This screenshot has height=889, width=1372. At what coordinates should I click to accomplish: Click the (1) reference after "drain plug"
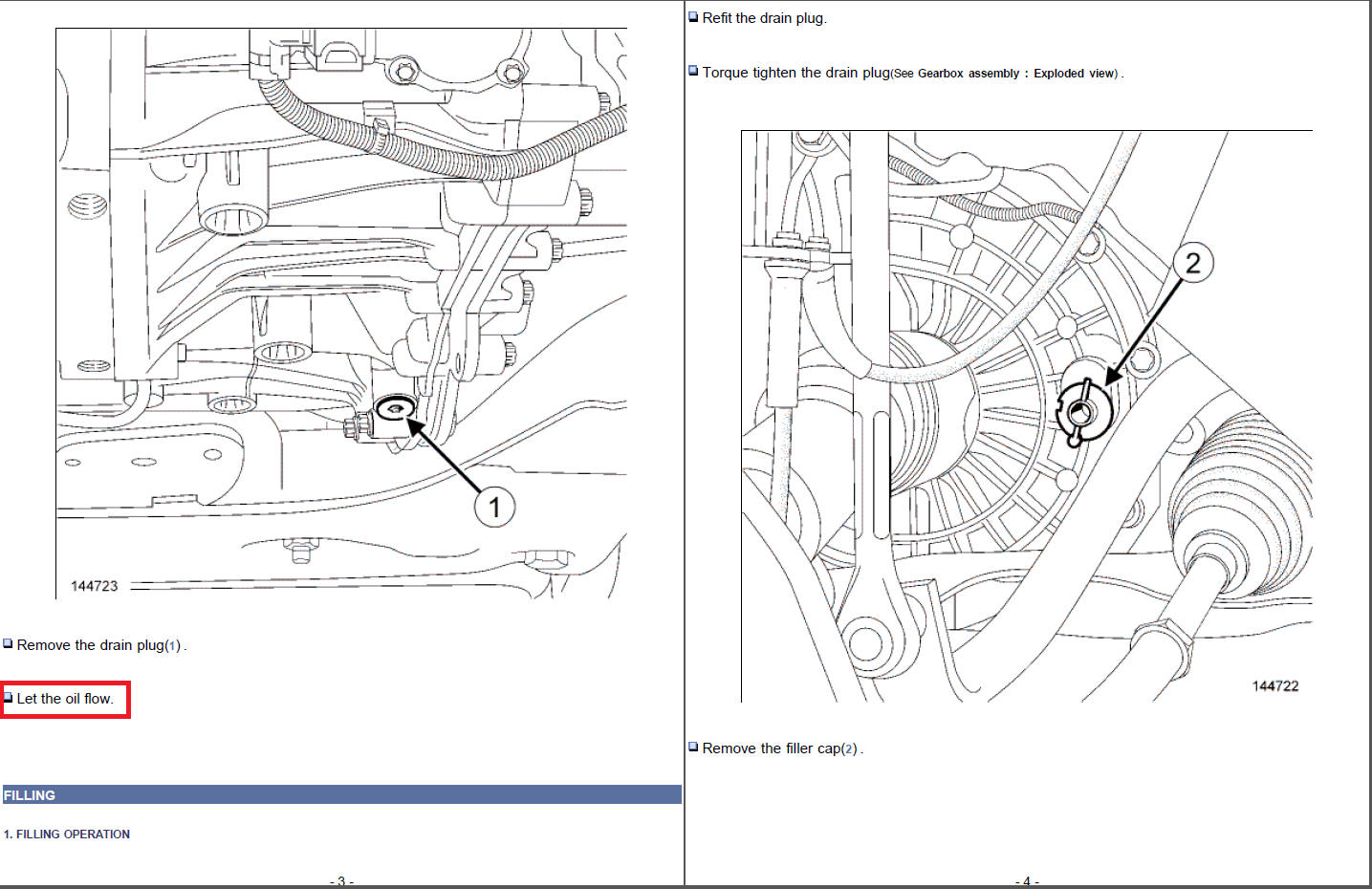[x=173, y=646]
